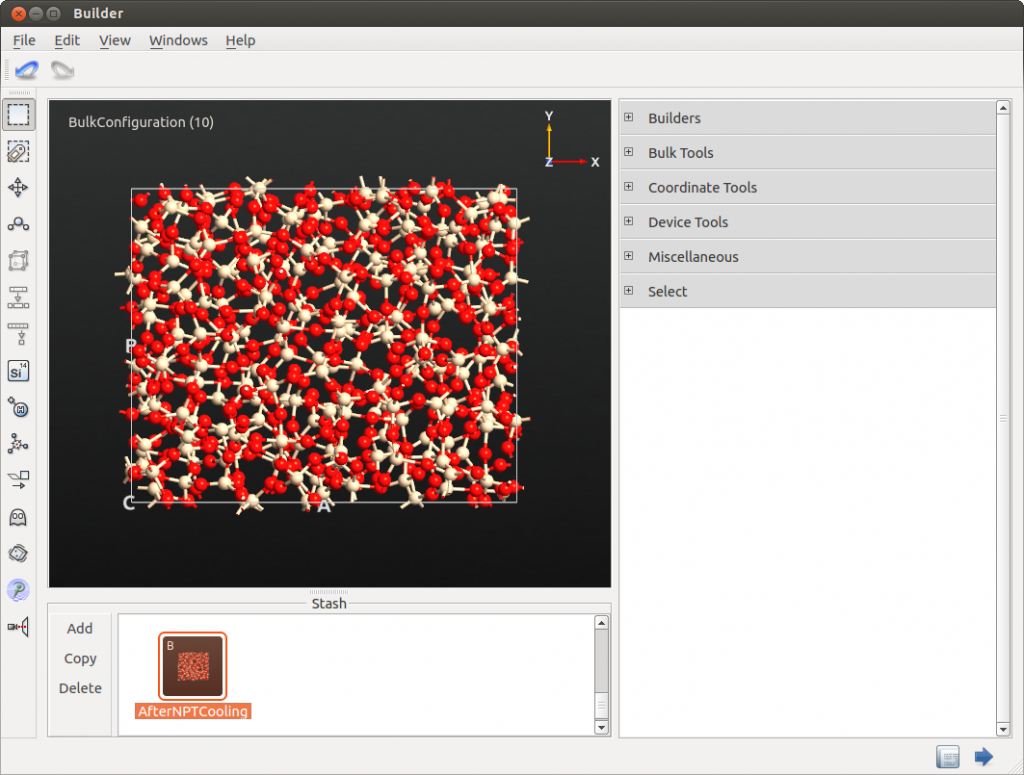Select the move atoms tool
This screenshot has height=775, width=1024.
18,188
